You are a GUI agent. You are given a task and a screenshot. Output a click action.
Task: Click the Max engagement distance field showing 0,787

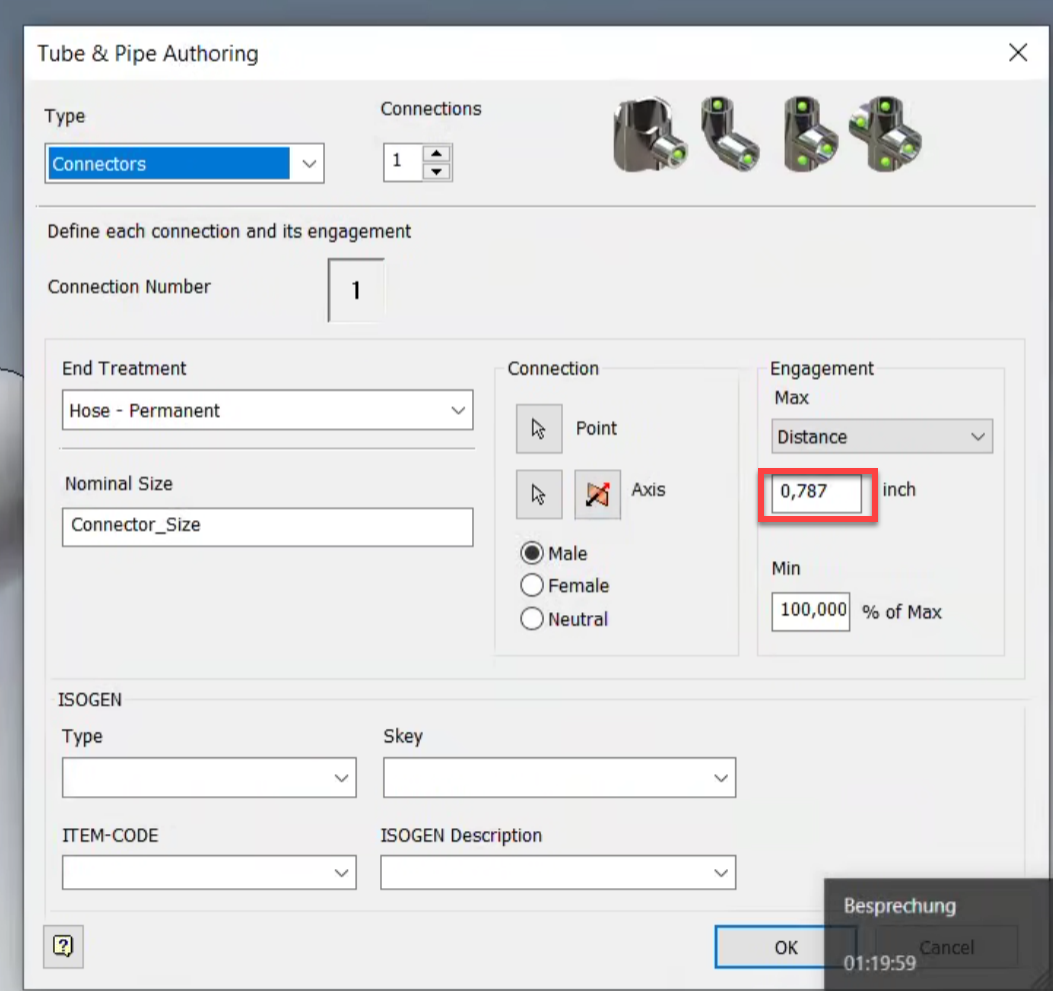click(x=816, y=493)
